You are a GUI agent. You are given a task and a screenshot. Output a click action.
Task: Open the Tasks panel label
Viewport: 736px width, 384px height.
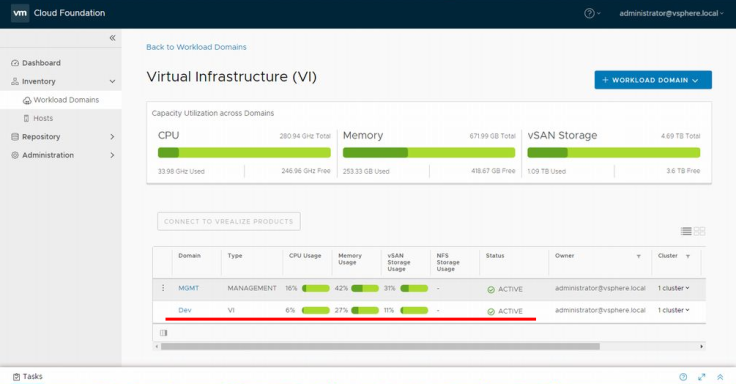point(32,376)
